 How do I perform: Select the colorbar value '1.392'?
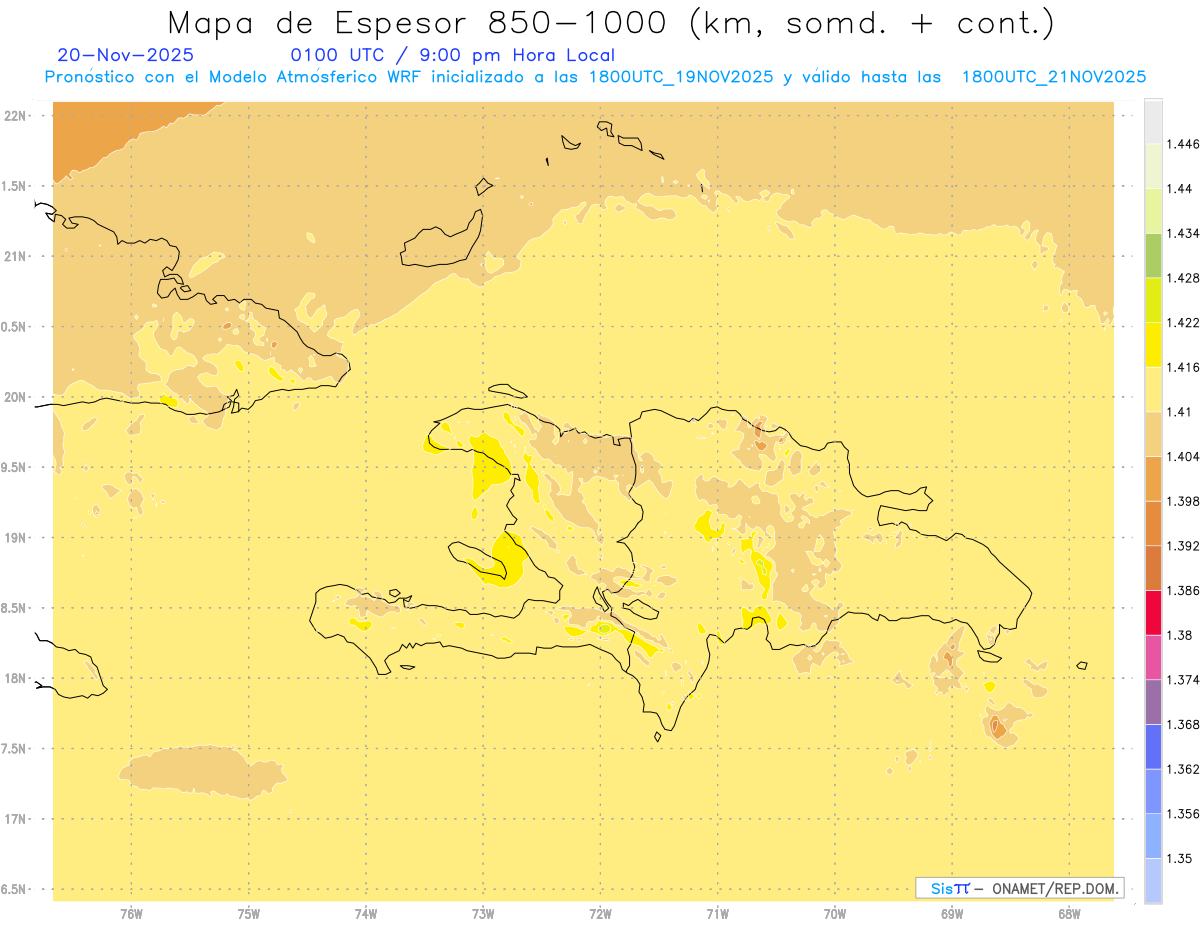click(x=1181, y=546)
